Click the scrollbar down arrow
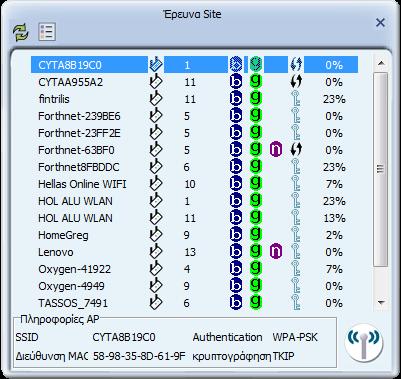This screenshot has width=401, height=379. tap(381, 302)
